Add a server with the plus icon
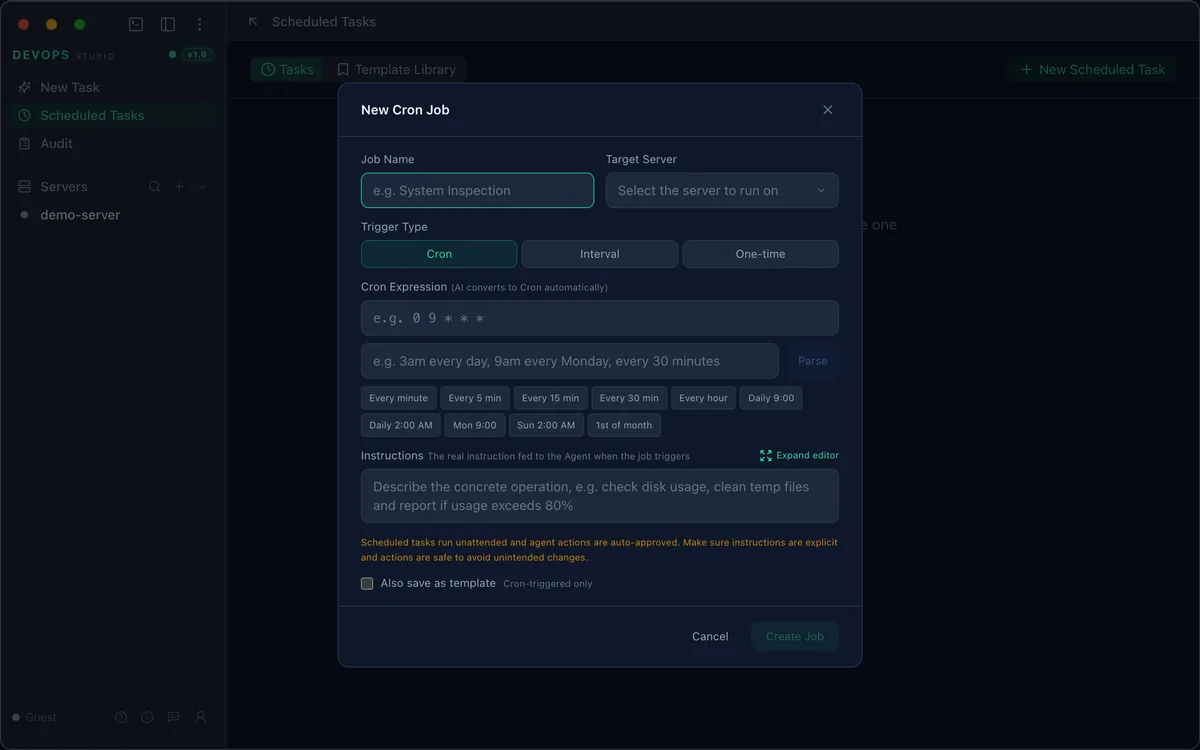The height and width of the screenshot is (750, 1200). pos(180,187)
